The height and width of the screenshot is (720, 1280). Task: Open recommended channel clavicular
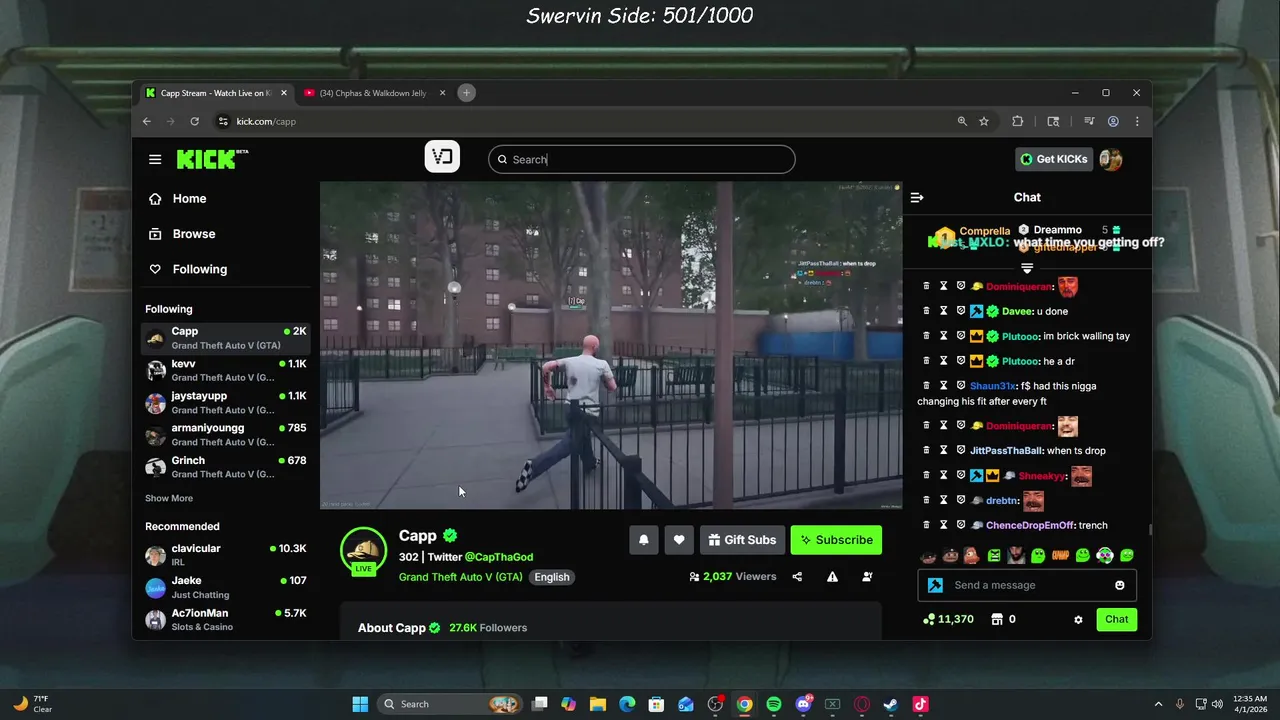(226, 555)
